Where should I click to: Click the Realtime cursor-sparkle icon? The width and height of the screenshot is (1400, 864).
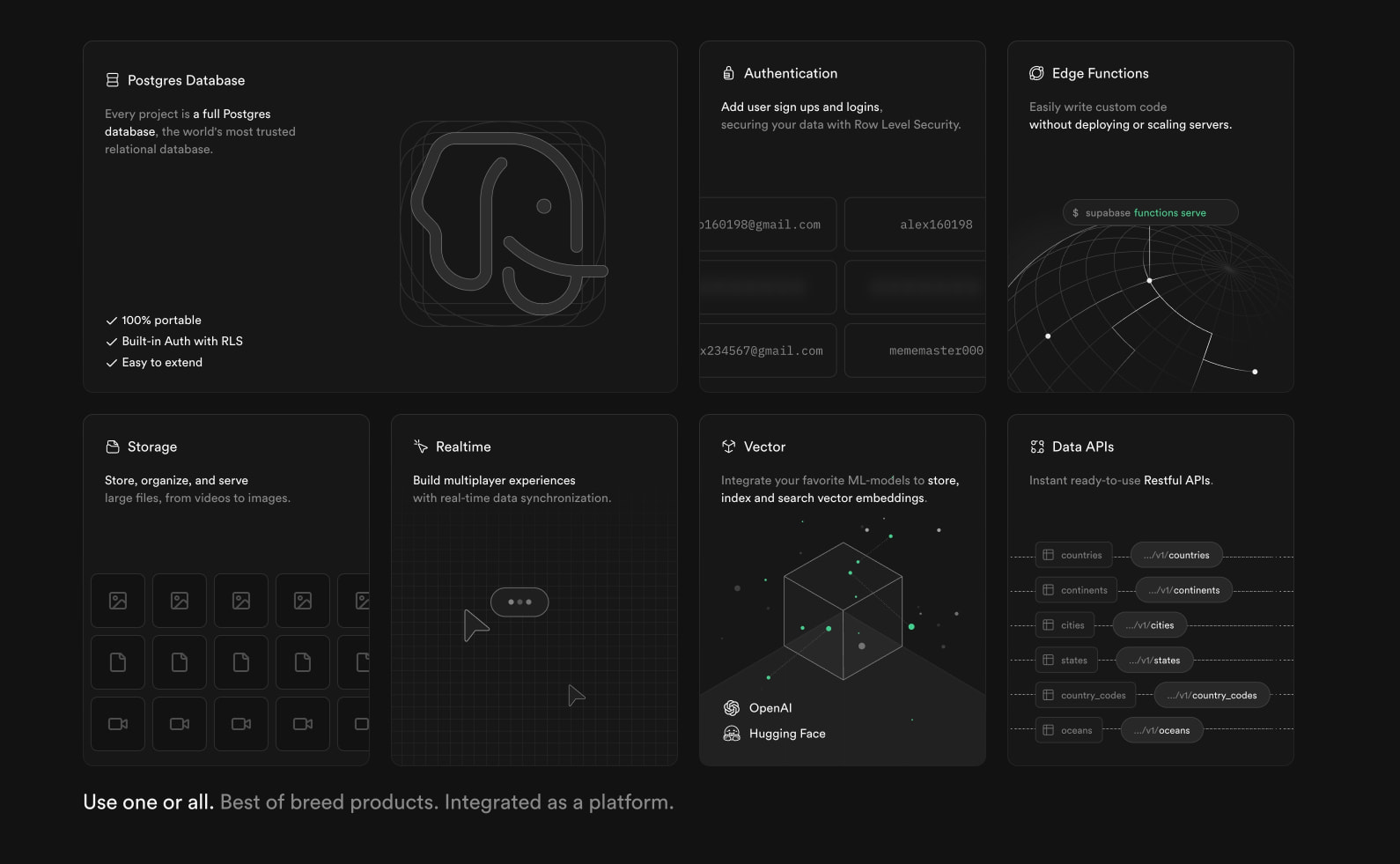[420, 447]
